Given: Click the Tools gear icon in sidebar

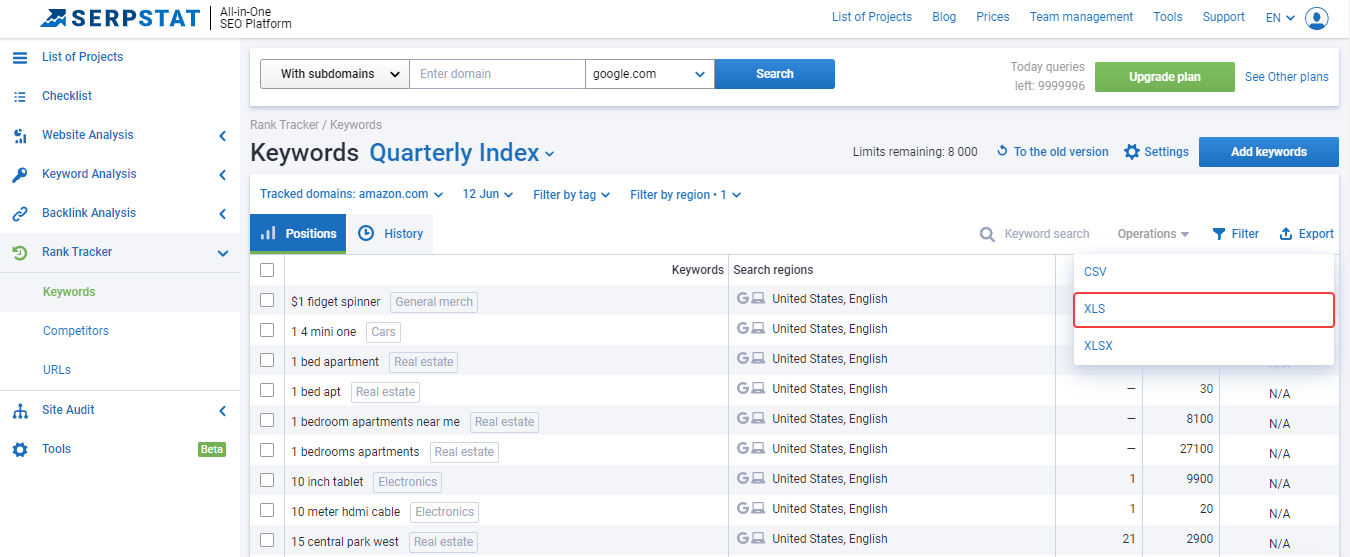Looking at the screenshot, I should coord(20,449).
